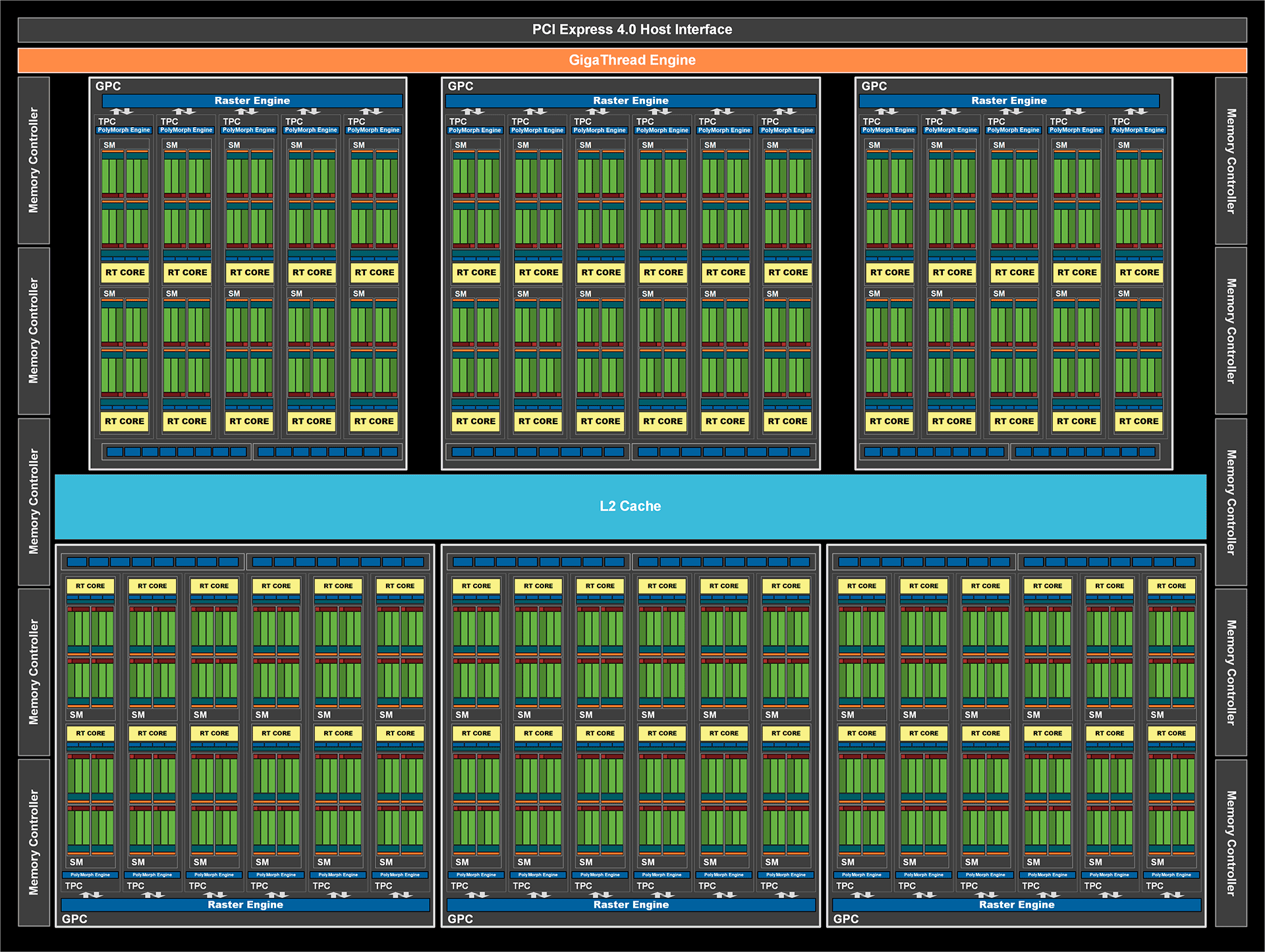Select a PolyMorph Engine in the top-left GPC

tap(123, 130)
